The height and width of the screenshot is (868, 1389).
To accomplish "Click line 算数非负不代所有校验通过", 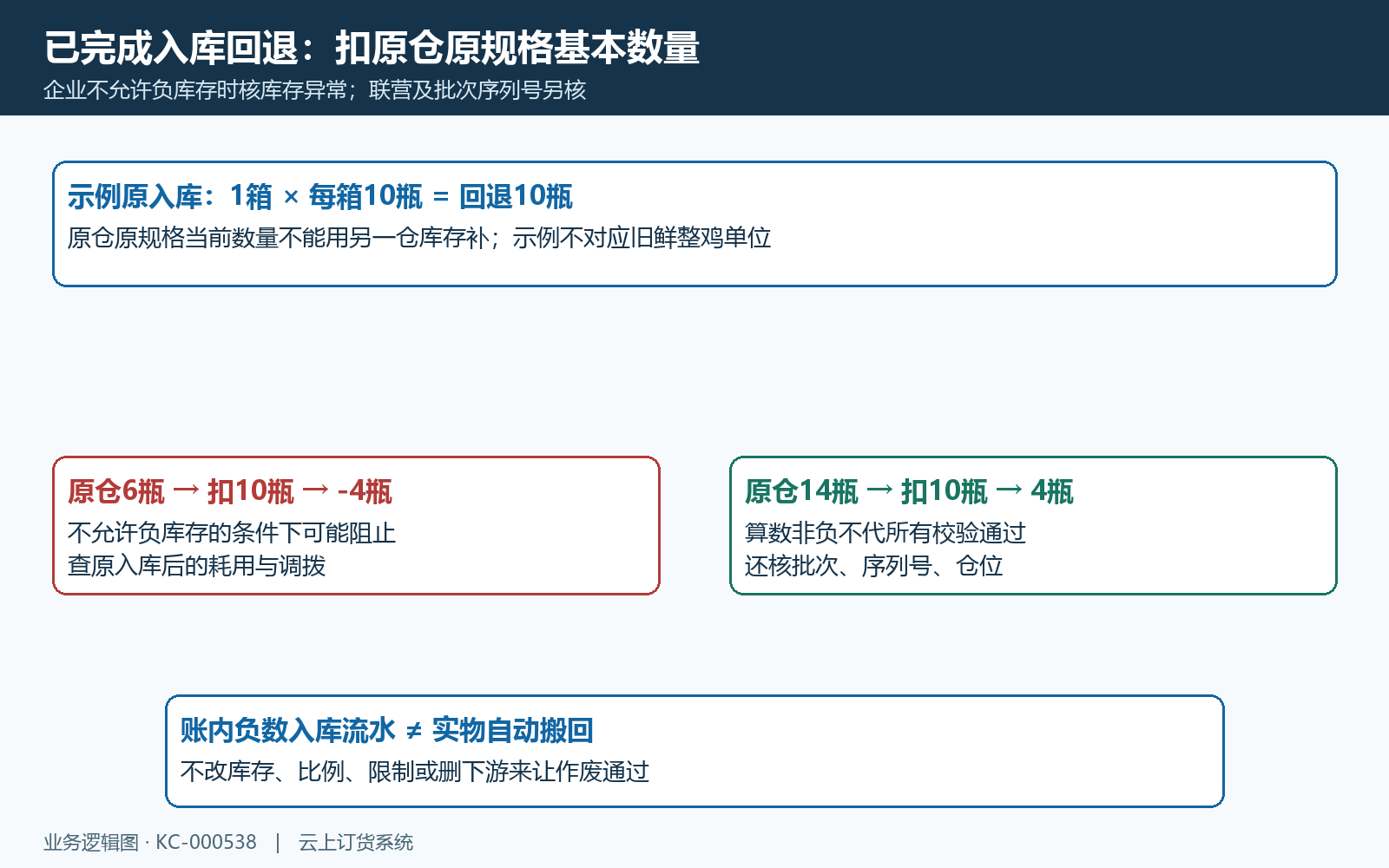I will pyautogui.click(x=885, y=533).
